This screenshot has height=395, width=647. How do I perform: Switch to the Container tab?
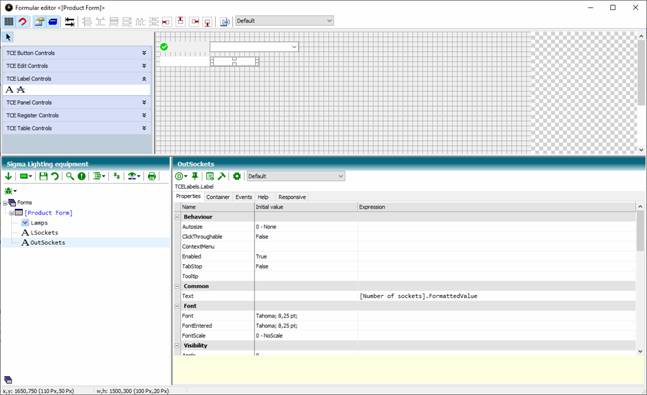click(x=218, y=197)
